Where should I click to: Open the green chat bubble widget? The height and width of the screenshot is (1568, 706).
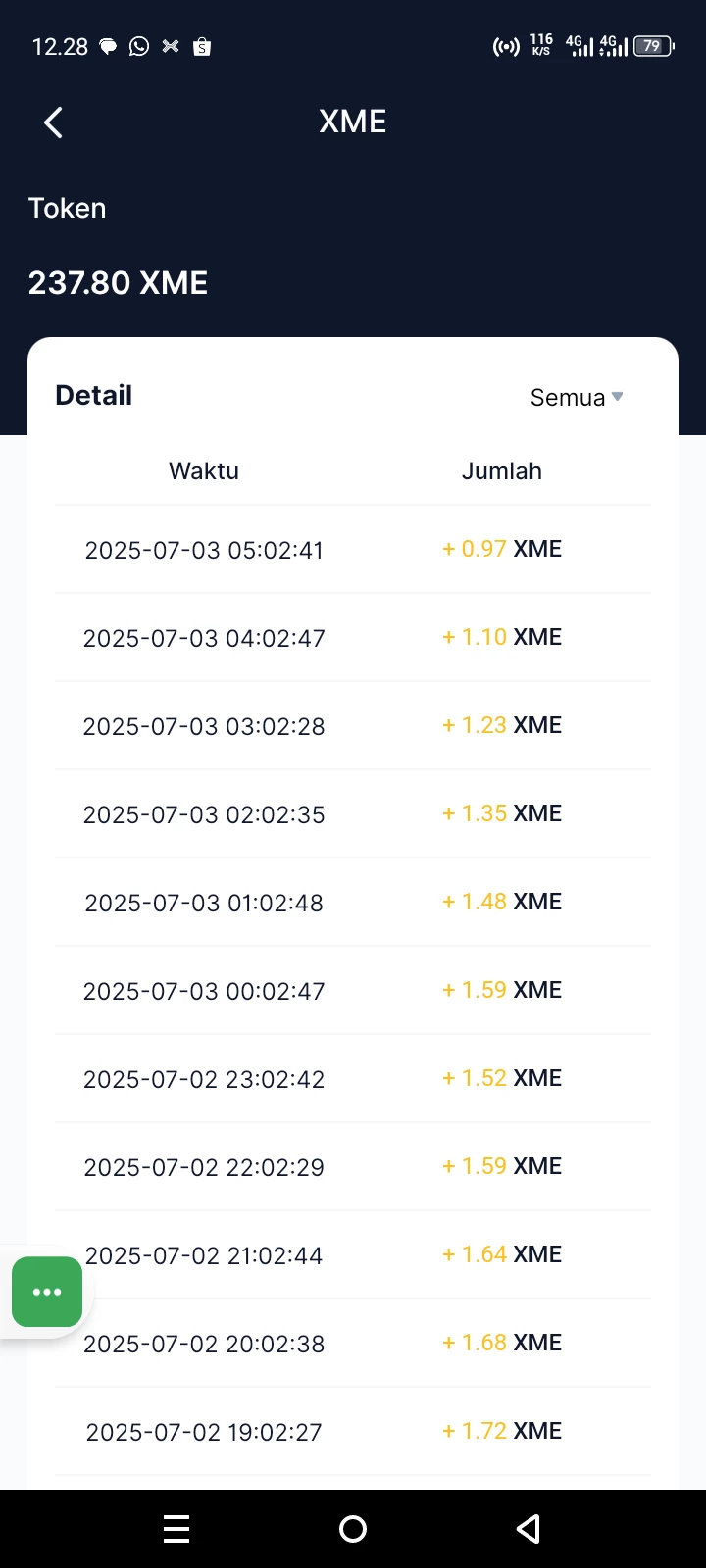pos(47,1292)
